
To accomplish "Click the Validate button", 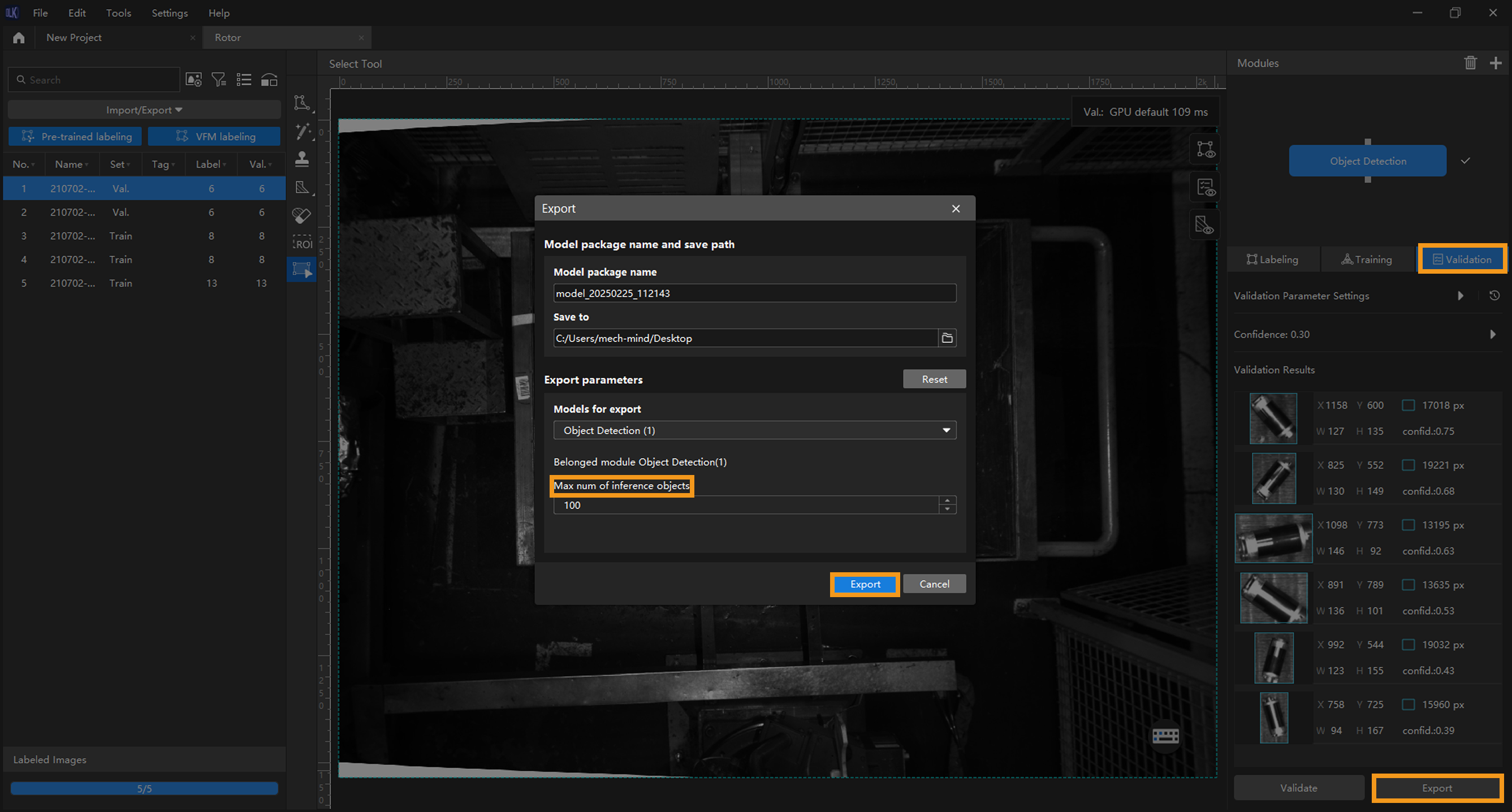I will point(1298,788).
